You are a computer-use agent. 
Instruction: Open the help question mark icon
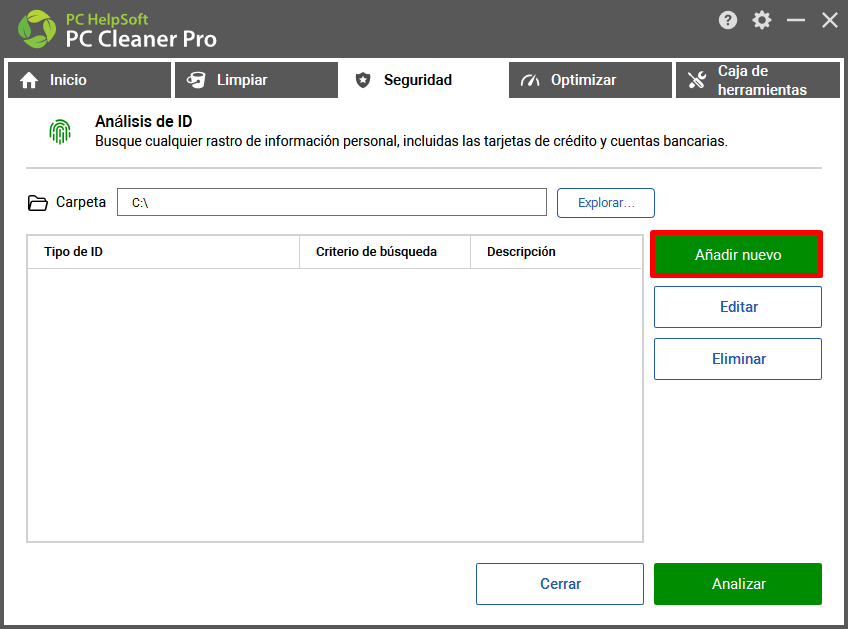click(x=728, y=21)
